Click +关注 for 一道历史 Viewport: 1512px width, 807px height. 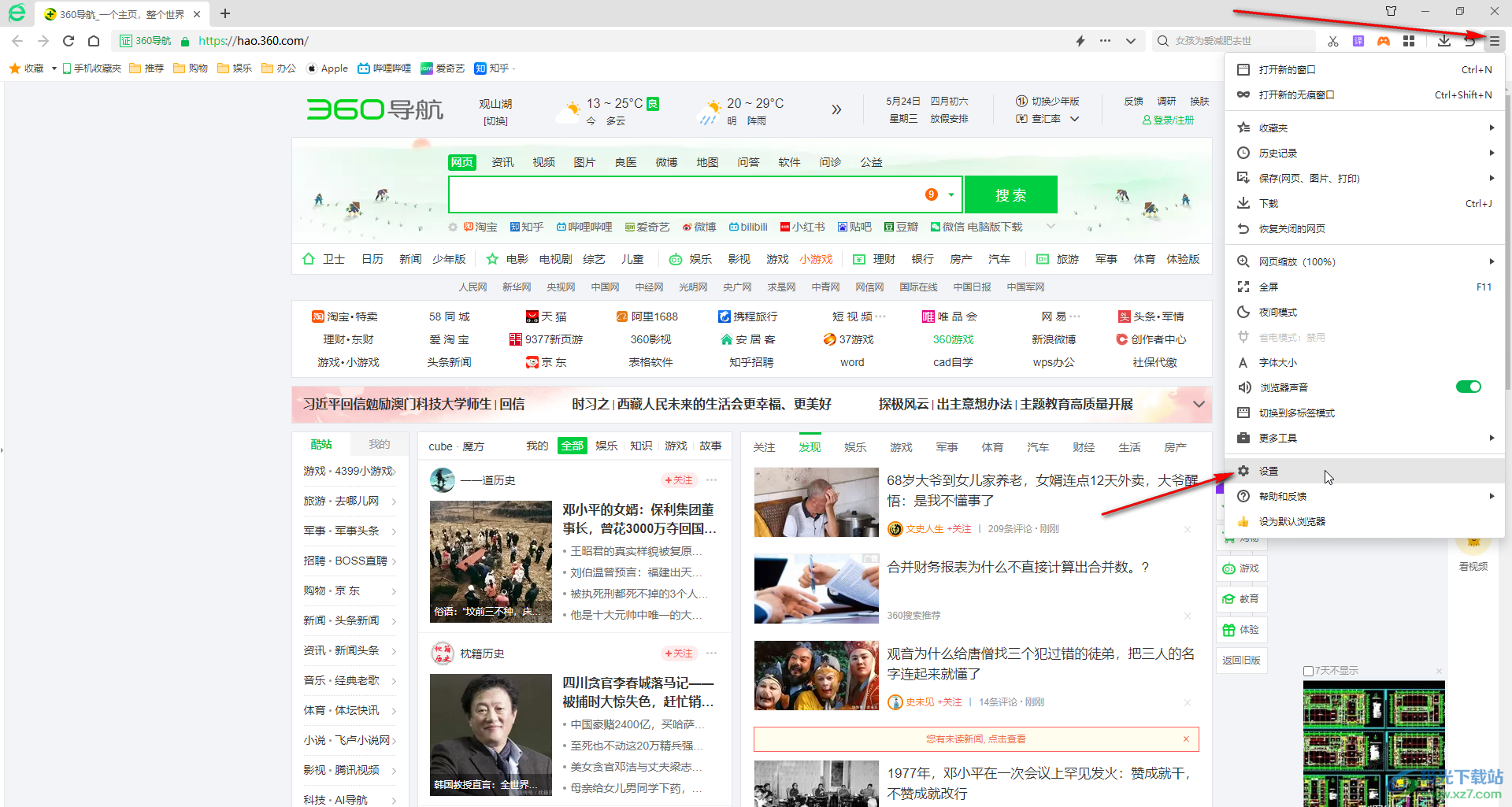[678, 480]
